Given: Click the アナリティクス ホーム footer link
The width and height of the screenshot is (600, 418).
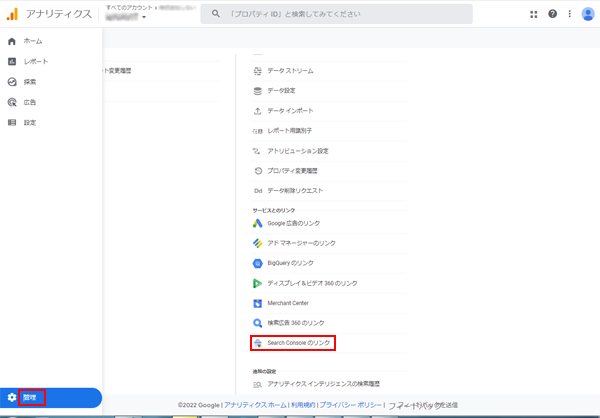Looking at the screenshot, I should [255, 405].
